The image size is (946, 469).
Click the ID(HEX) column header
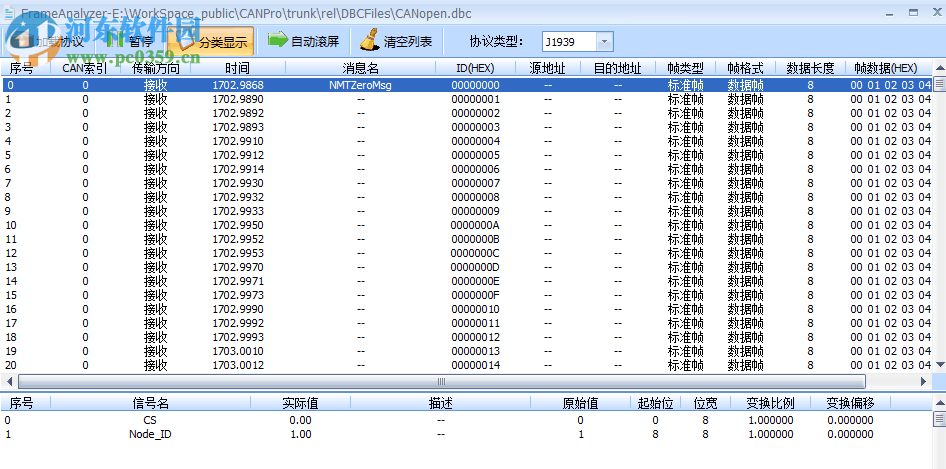[475, 68]
